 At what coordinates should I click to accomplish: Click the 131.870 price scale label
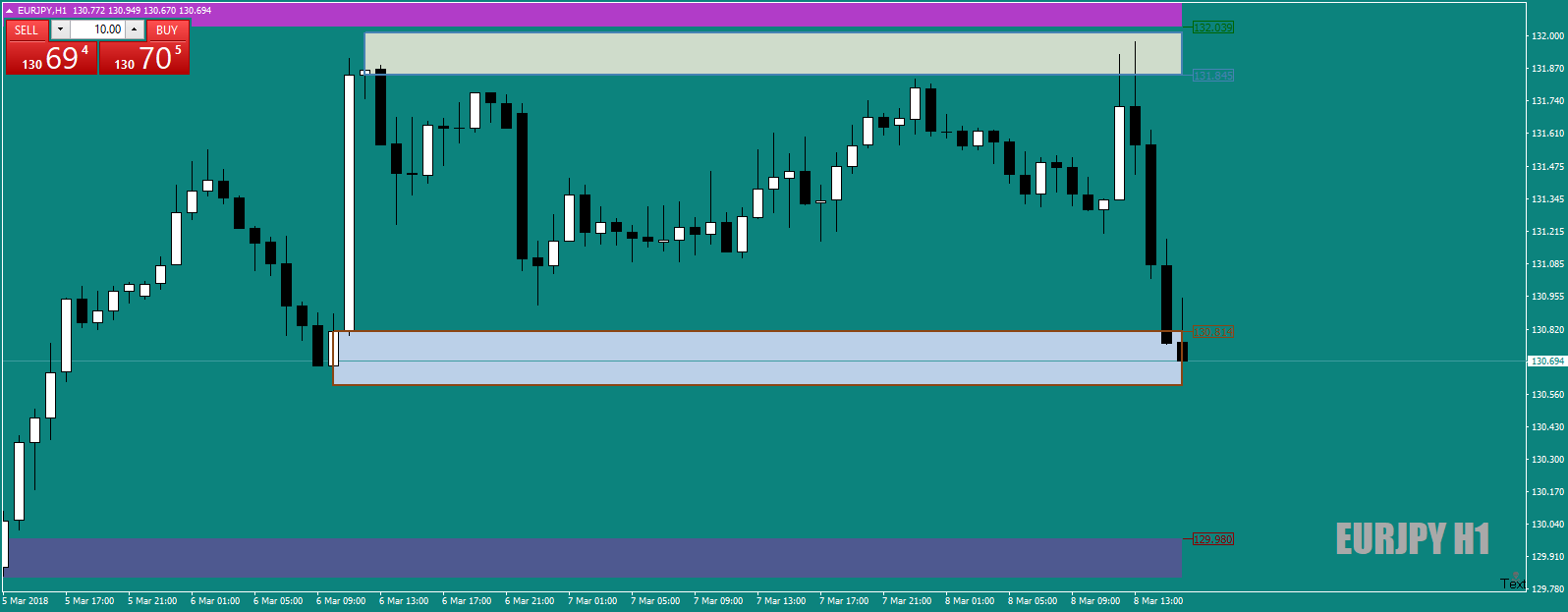(1547, 69)
